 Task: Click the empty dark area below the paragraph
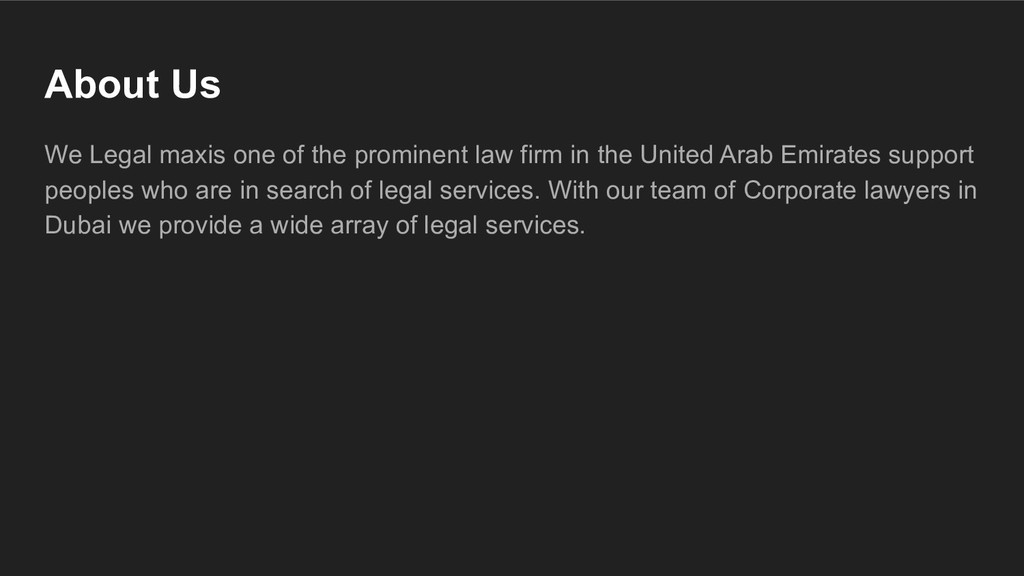pyautogui.click(x=512, y=405)
